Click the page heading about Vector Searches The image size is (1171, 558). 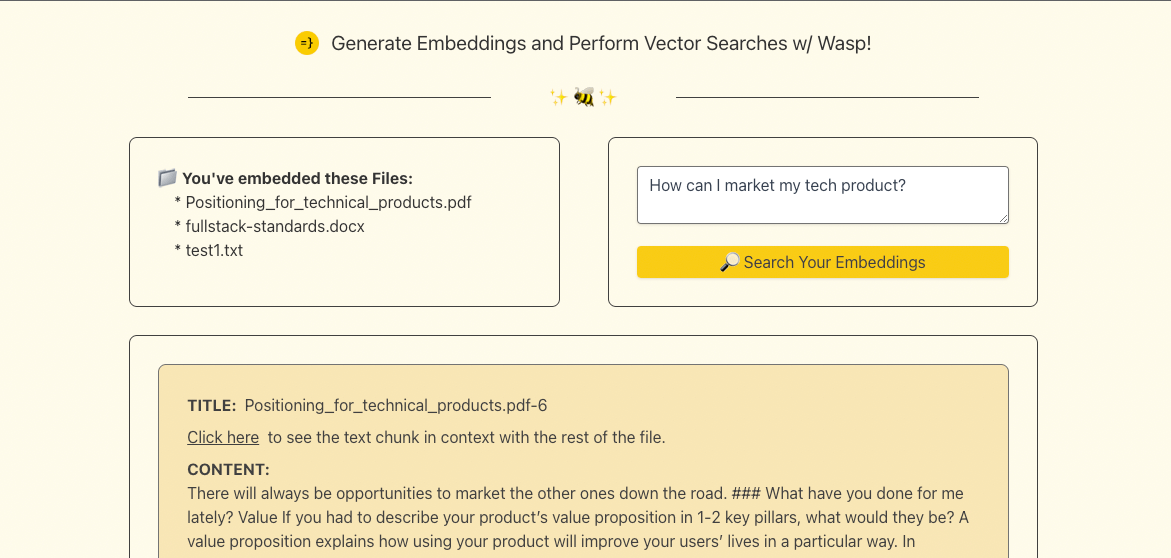[x=601, y=43]
